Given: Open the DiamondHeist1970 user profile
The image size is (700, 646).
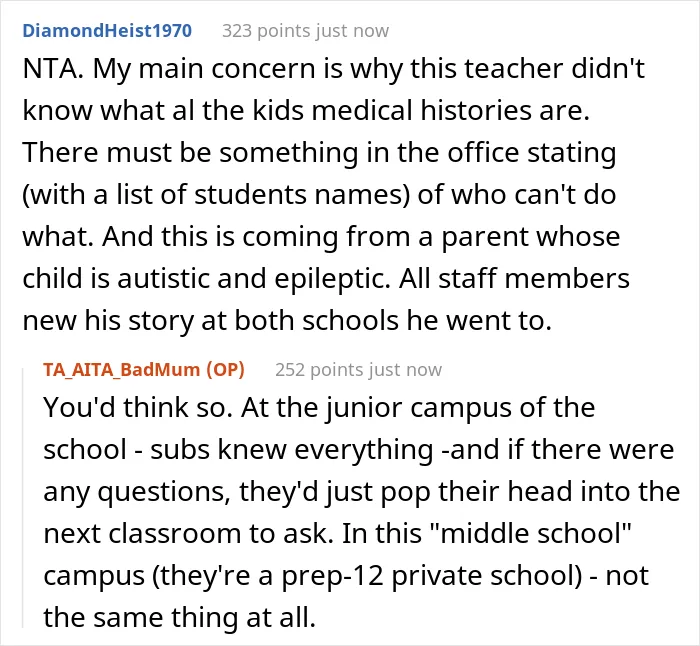Looking at the screenshot, I should (107, 31).
